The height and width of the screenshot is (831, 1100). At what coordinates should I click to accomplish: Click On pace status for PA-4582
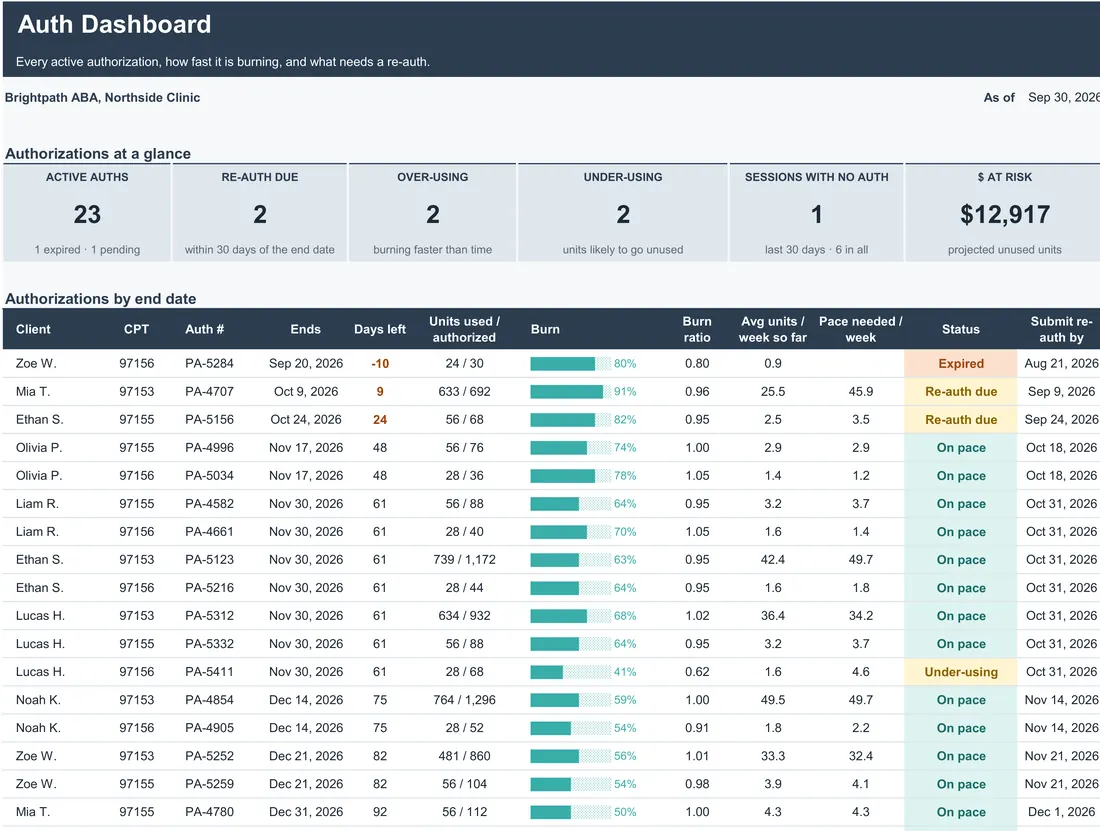961,504
